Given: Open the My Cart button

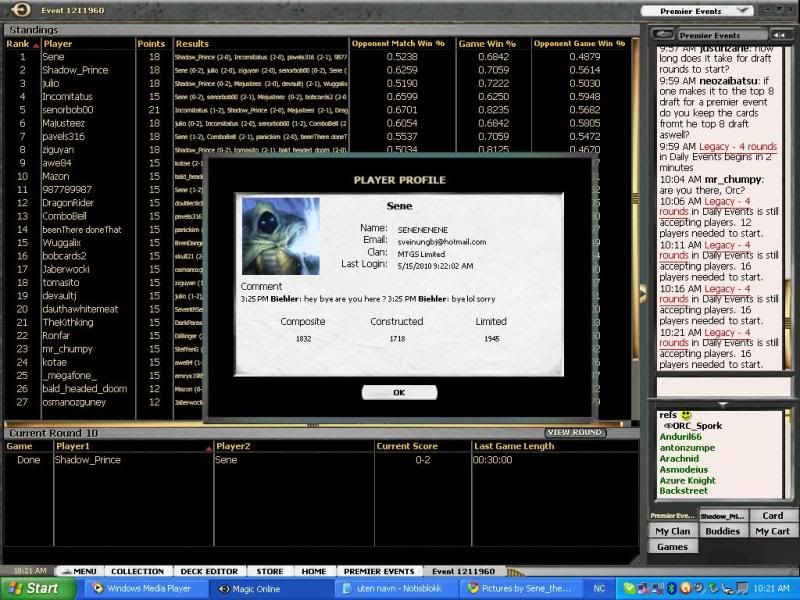Looking at the screenshot, I should [772, 531].
